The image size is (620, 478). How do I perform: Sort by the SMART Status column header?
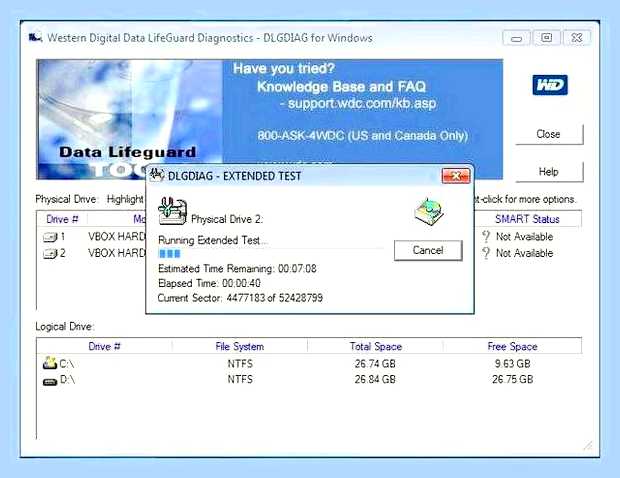[x=527, y=219]
